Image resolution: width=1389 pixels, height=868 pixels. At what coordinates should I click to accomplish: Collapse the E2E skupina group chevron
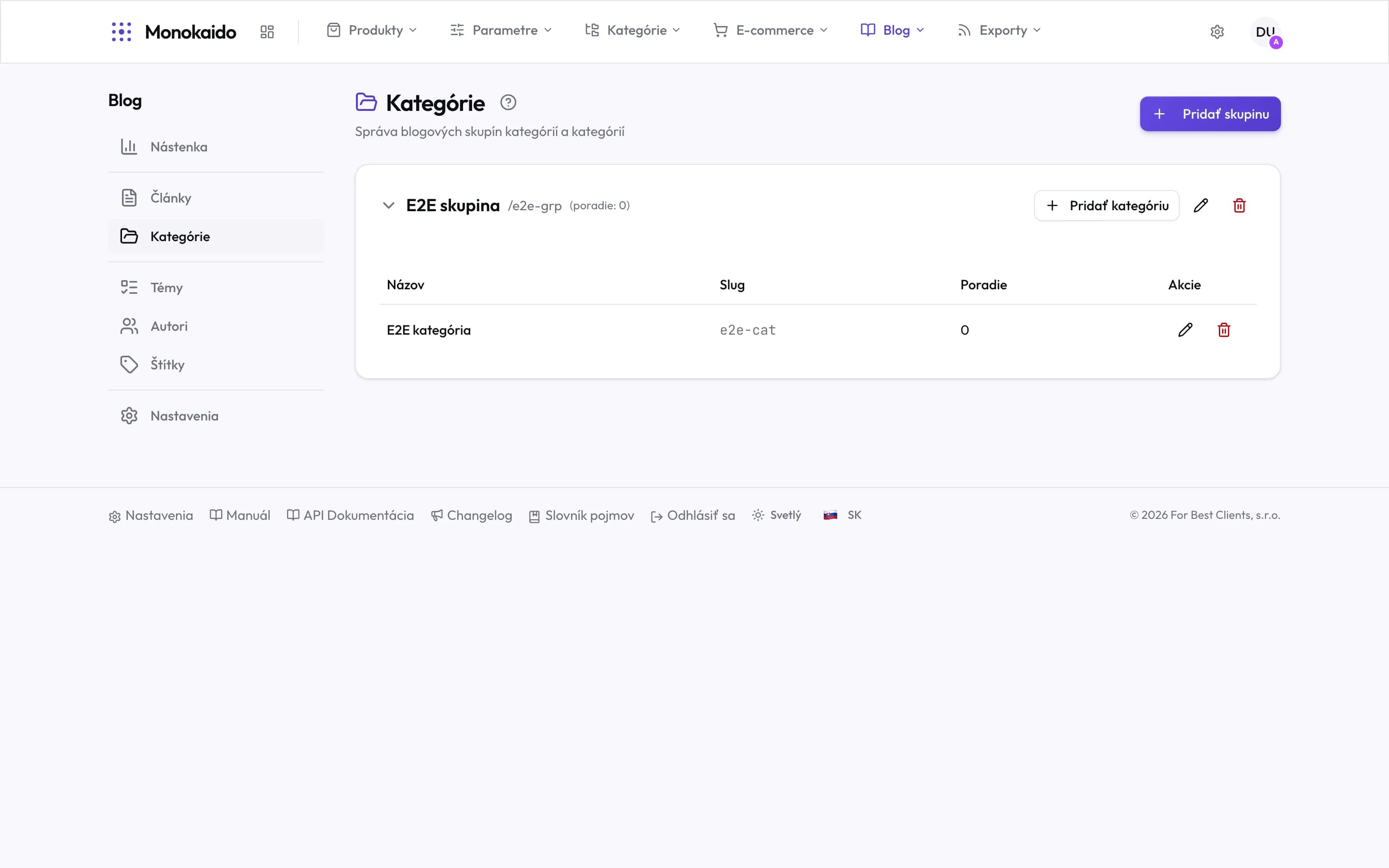coord(389,205)
